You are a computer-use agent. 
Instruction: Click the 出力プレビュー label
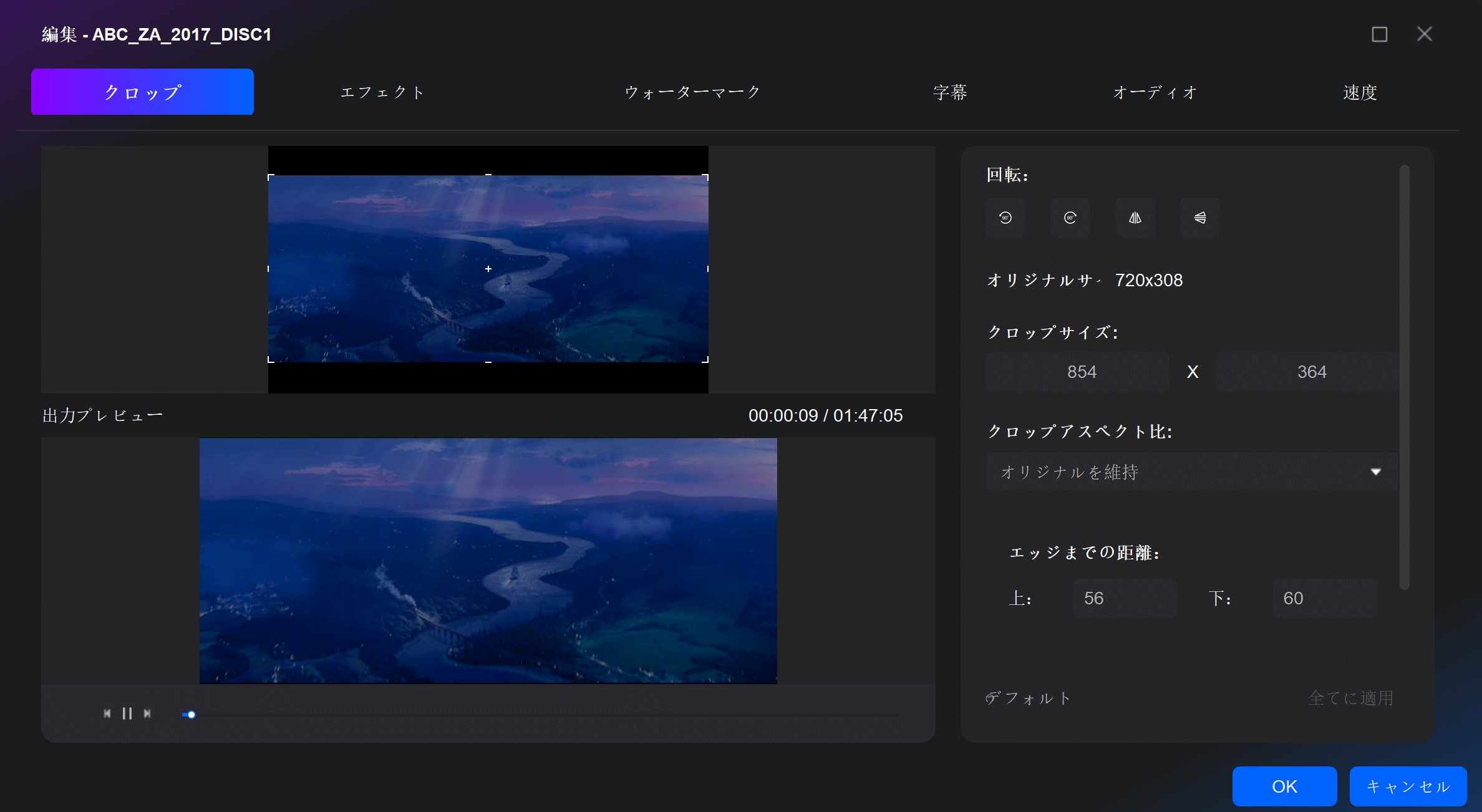(102, 415)
